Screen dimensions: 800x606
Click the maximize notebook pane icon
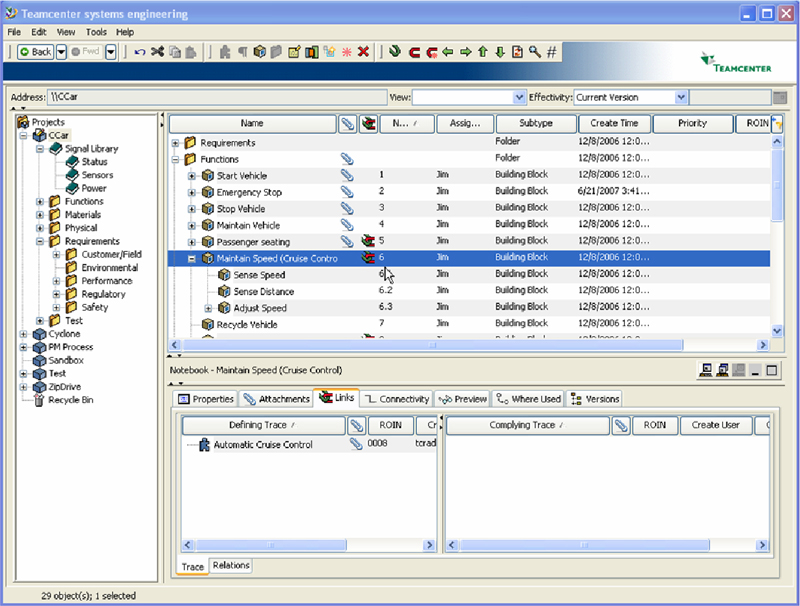[x=771, y=370]
